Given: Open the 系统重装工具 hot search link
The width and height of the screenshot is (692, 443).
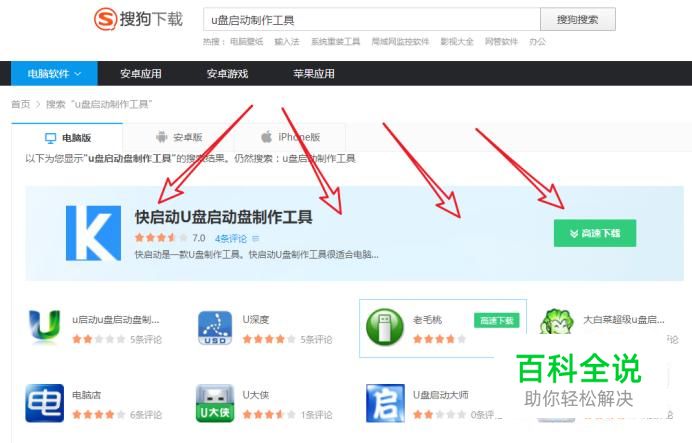Looking at the screenshot, I should click(335, 42).
